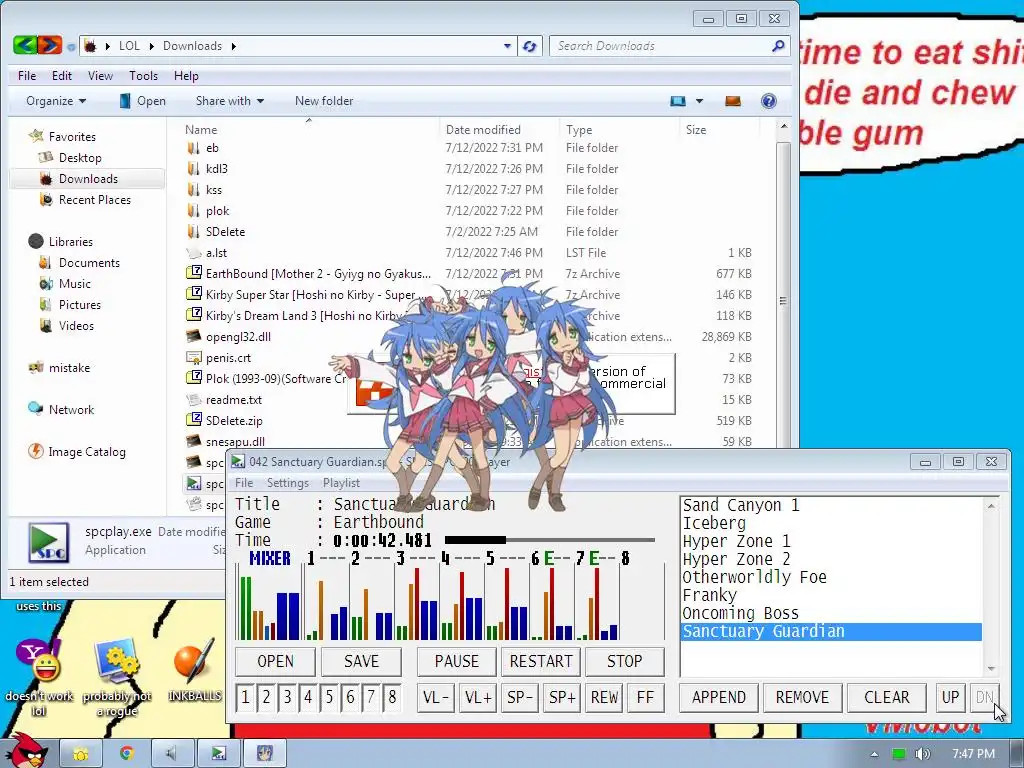Image resolution: width=1024 pixels, height=768 pixels.
Task: Click the playlist scrollbar down arrow
Action: click(x=991, y=669)
